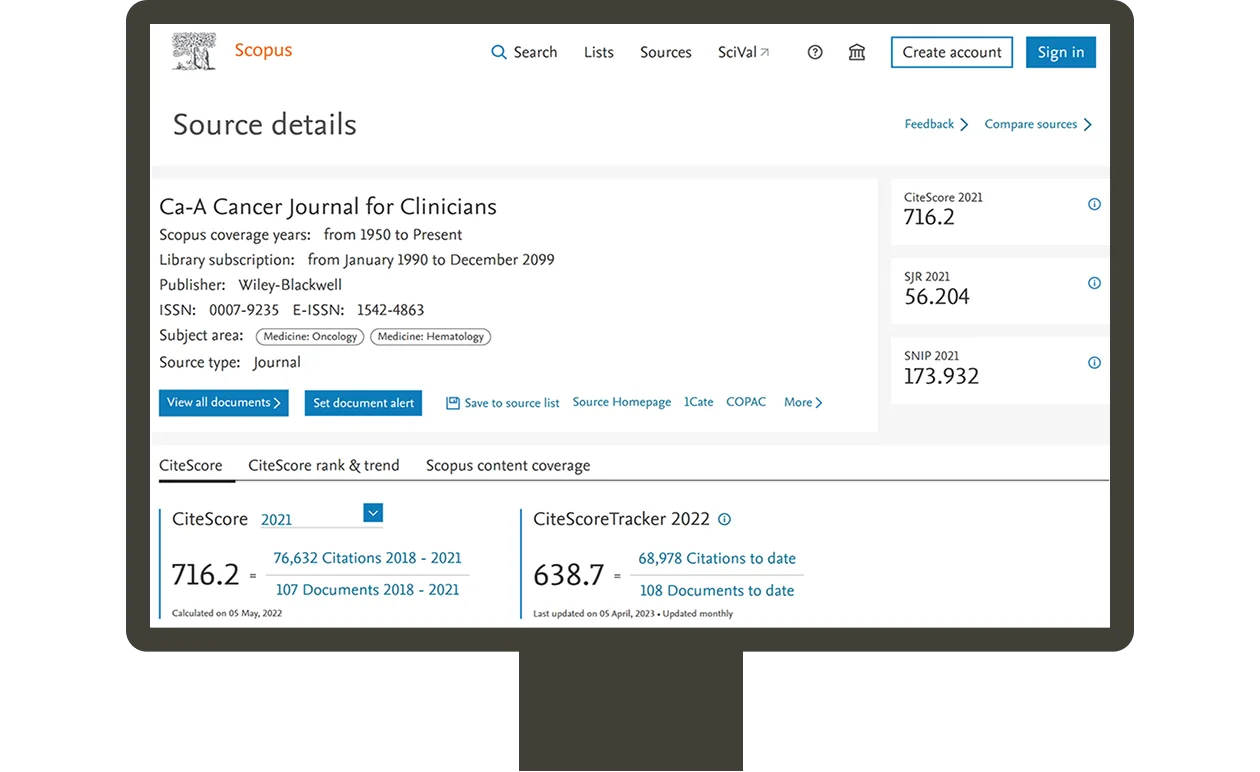Open the 76,632 Citations 2018 - 2021 link
Image resolution: width=1260 pixels, height=772 pixels.
tap(368, 558)
